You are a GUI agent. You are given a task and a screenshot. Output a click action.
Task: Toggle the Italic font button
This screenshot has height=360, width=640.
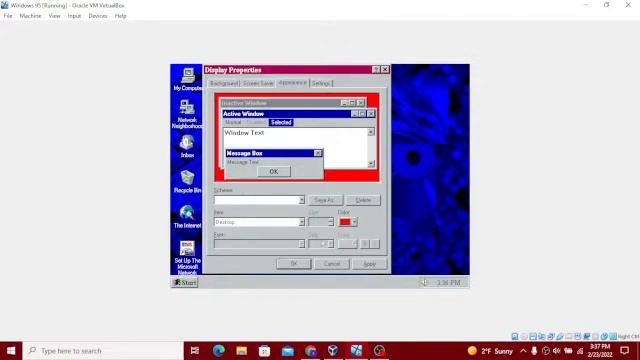[x=375, y=244]
